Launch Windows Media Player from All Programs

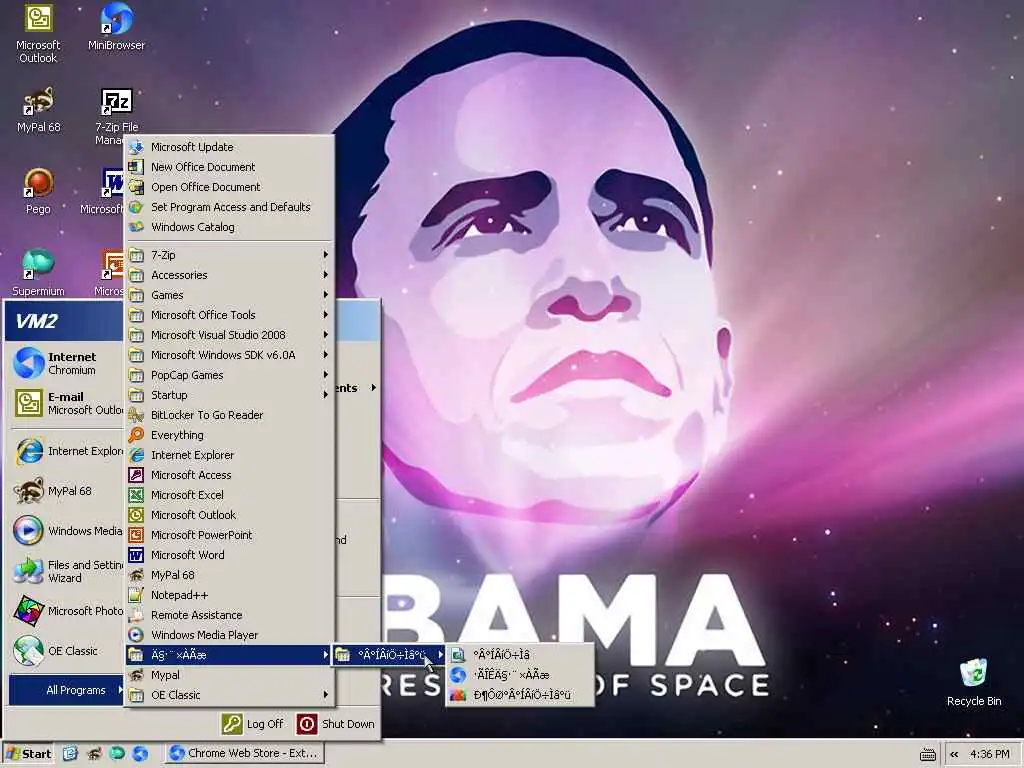click(x=229, y=635)
